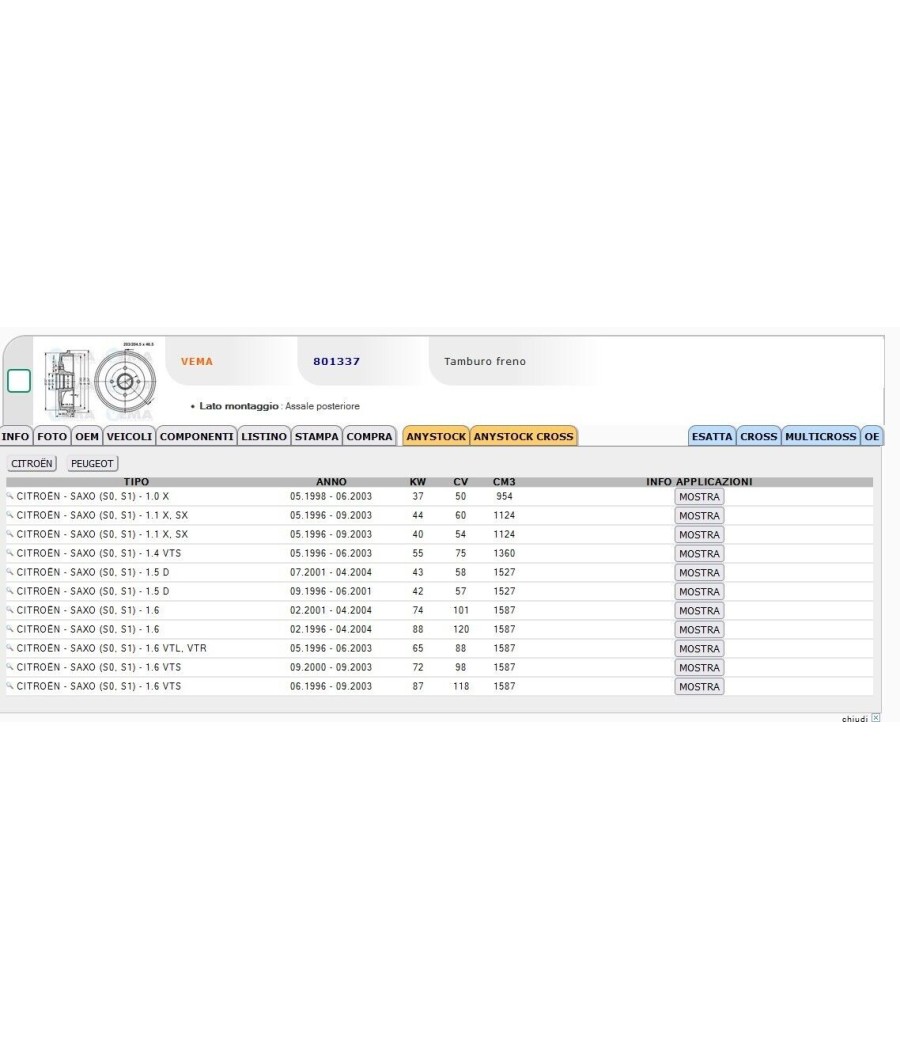This screenshot has width=900, height=1050.
Task: Click magnifier icon beside Saxo 1.1 X, SX 40 kW
Action: tap(10, 534)
